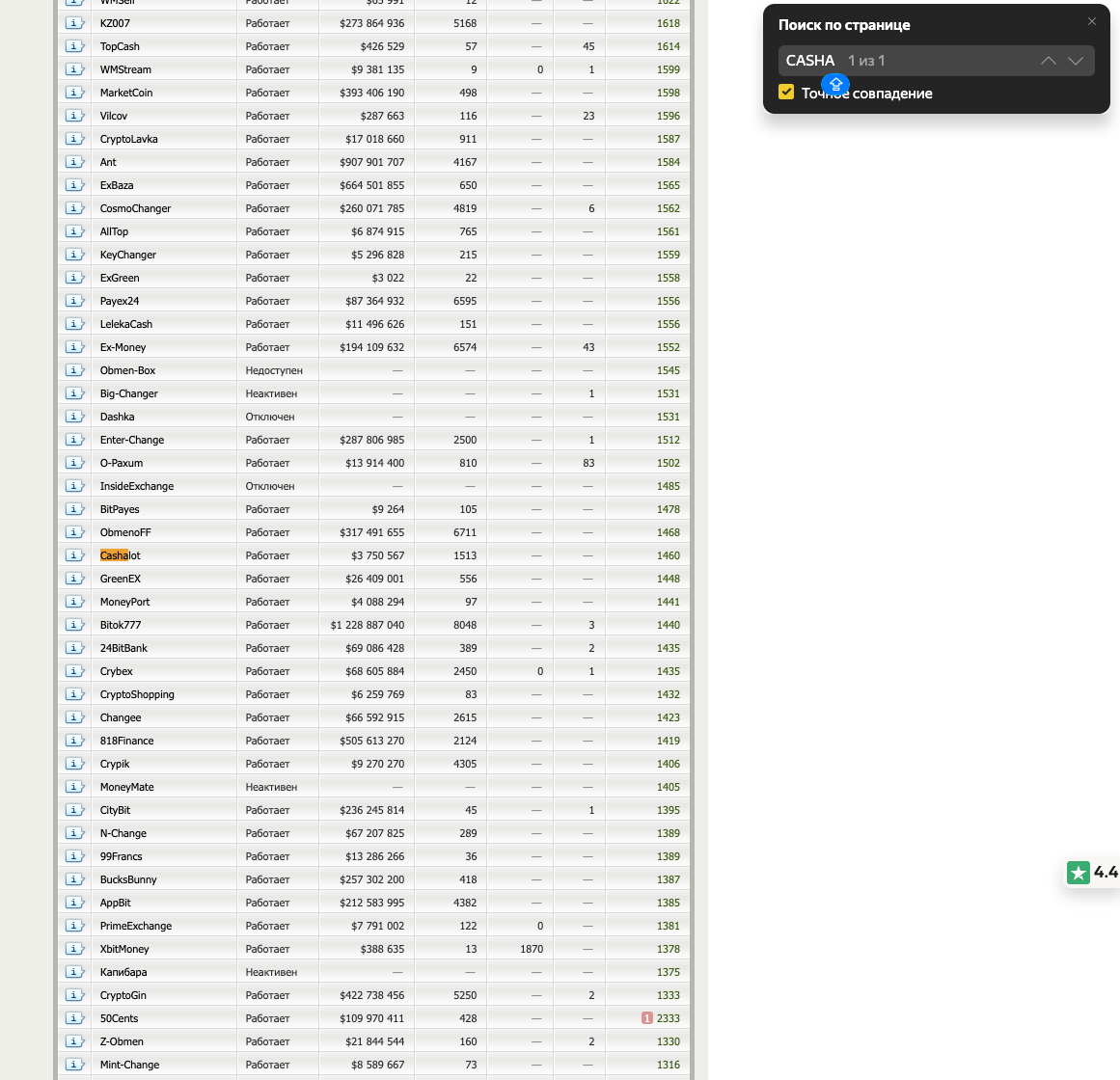Click the Капибара exchanger name
The width and height of the screenshot is (1120, 1080).
[x=123, y=972]
